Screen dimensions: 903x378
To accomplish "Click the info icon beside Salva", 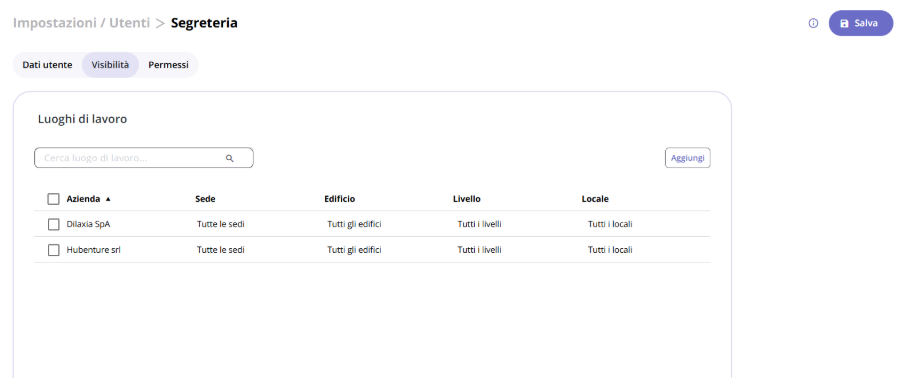I will [x=813, y=24].
